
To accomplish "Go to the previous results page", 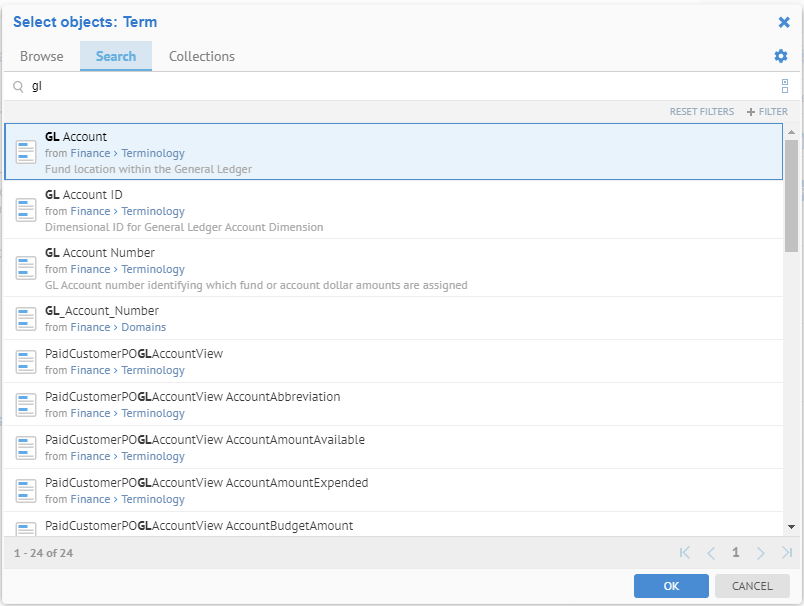I will pos(711,553).
